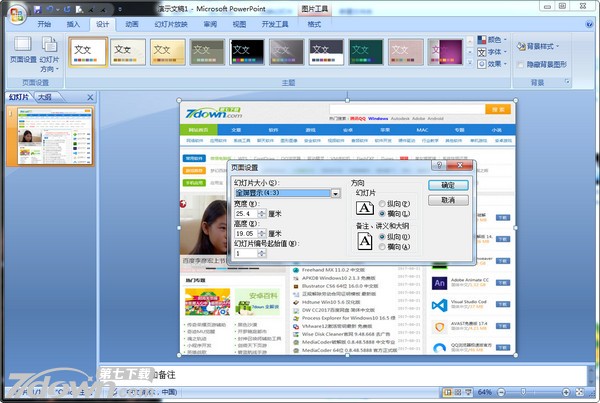Image resolution: width=600 pixels, height=403 pixels.
Task: Switch to the 动画 ribbon tab
Action: (x=132, y=24)
